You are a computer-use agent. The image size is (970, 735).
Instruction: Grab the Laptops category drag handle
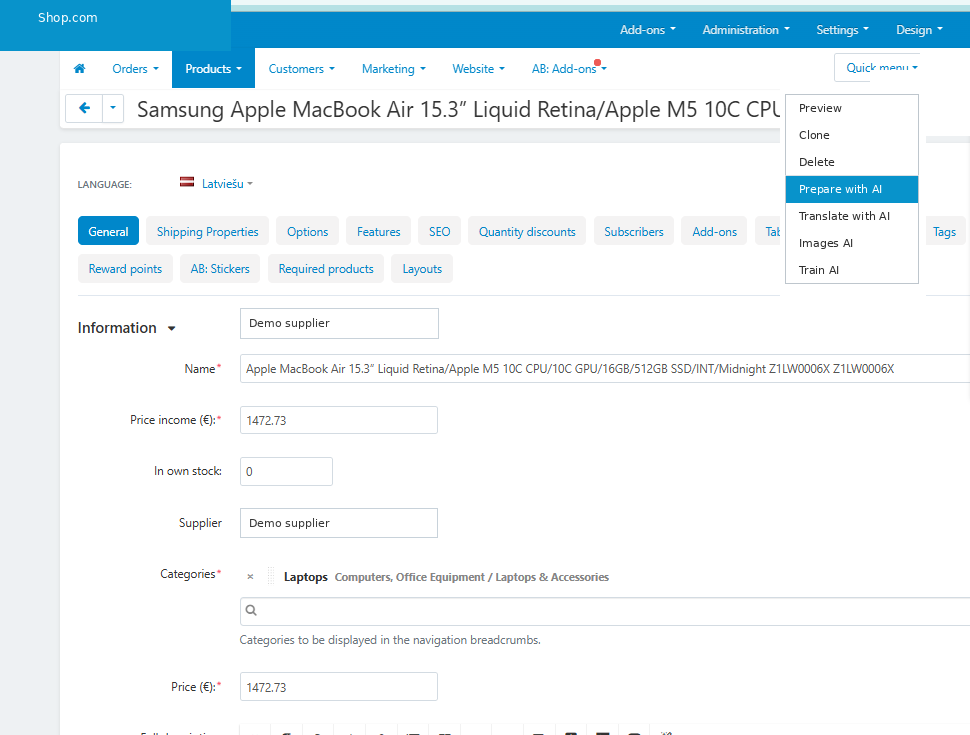click(x=270, y=576)
